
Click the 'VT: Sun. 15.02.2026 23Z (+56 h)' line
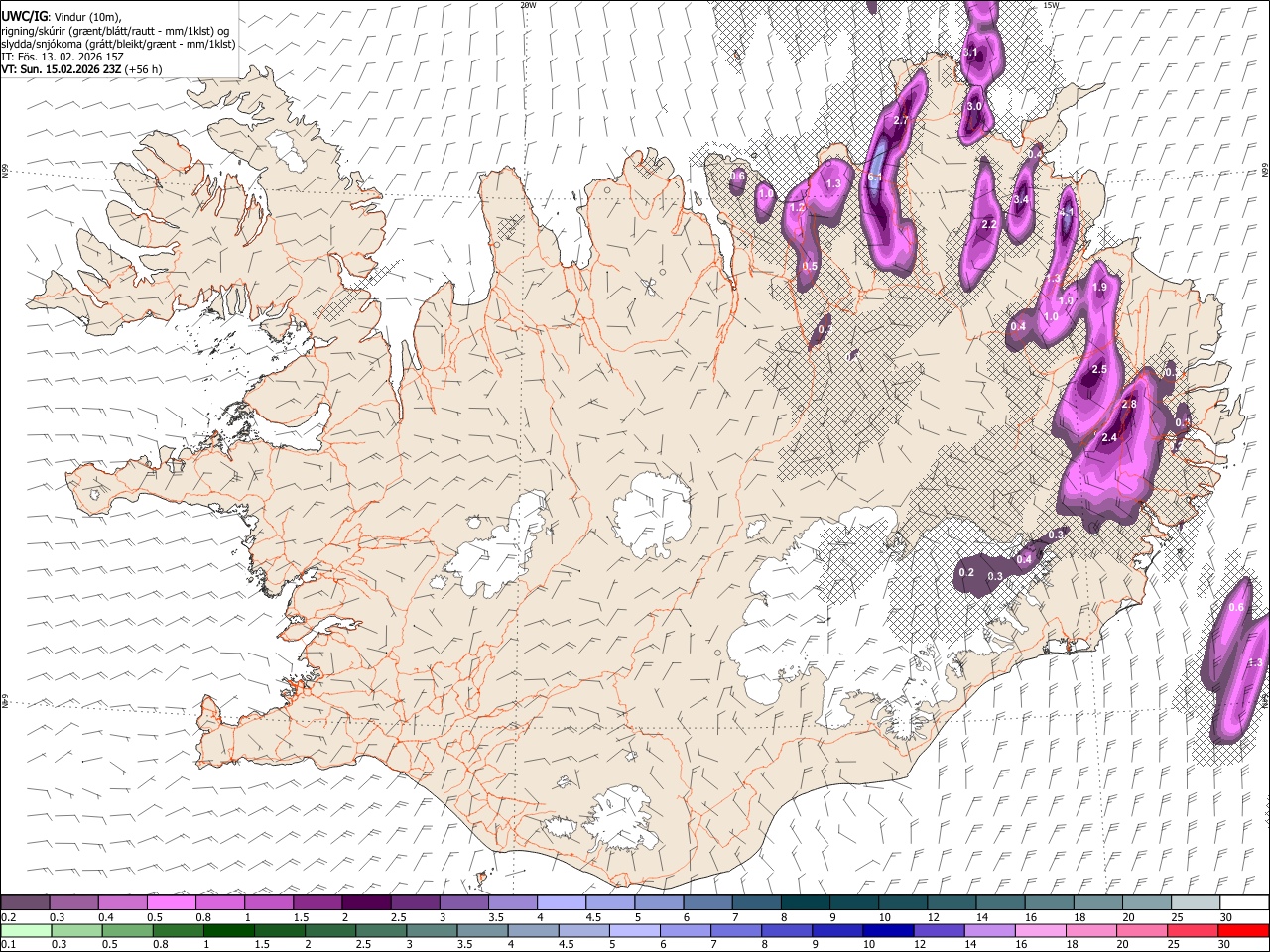(x=81, y=69)
